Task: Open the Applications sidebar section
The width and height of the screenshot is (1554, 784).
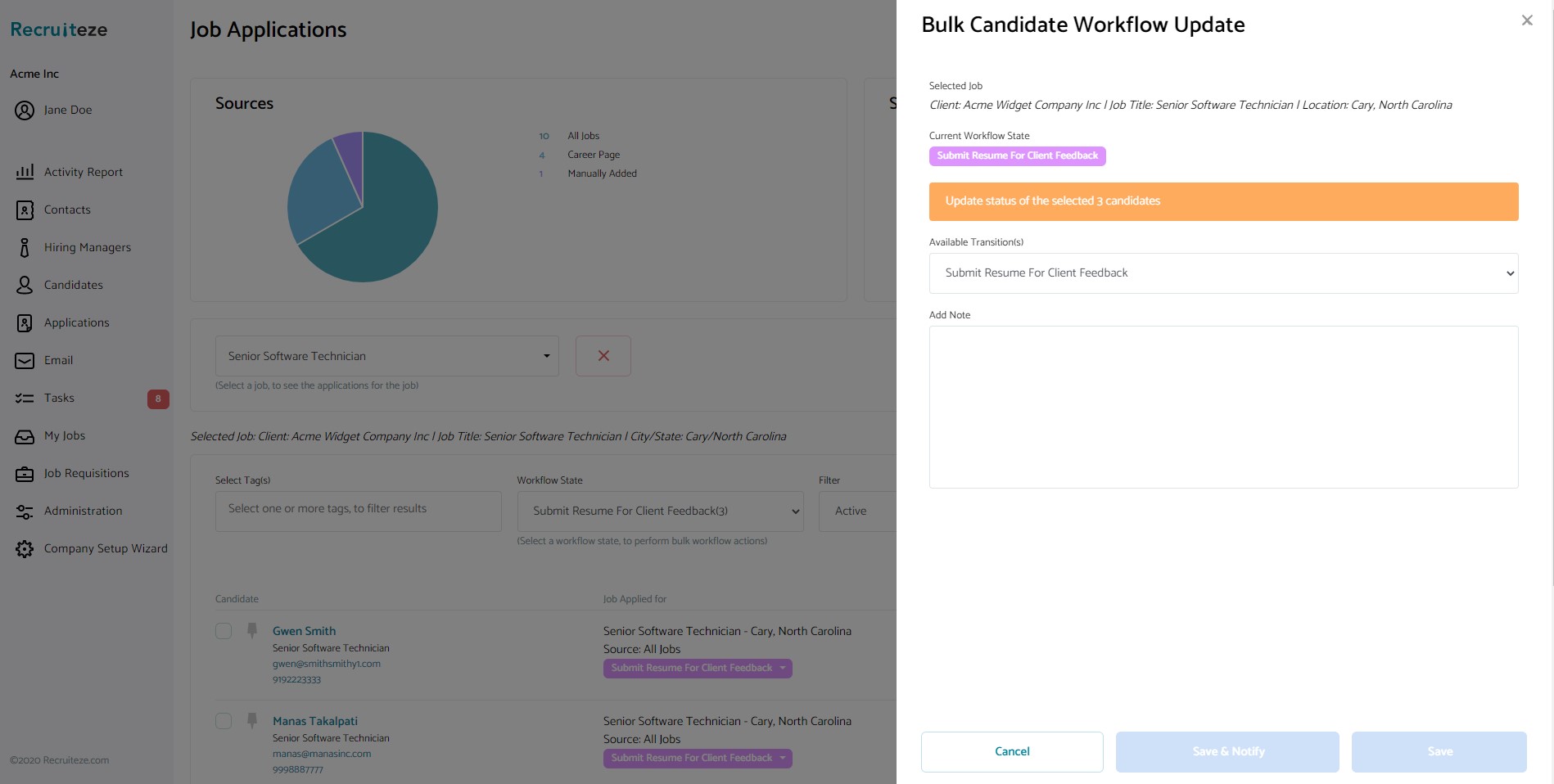Action: click(77, 322)
